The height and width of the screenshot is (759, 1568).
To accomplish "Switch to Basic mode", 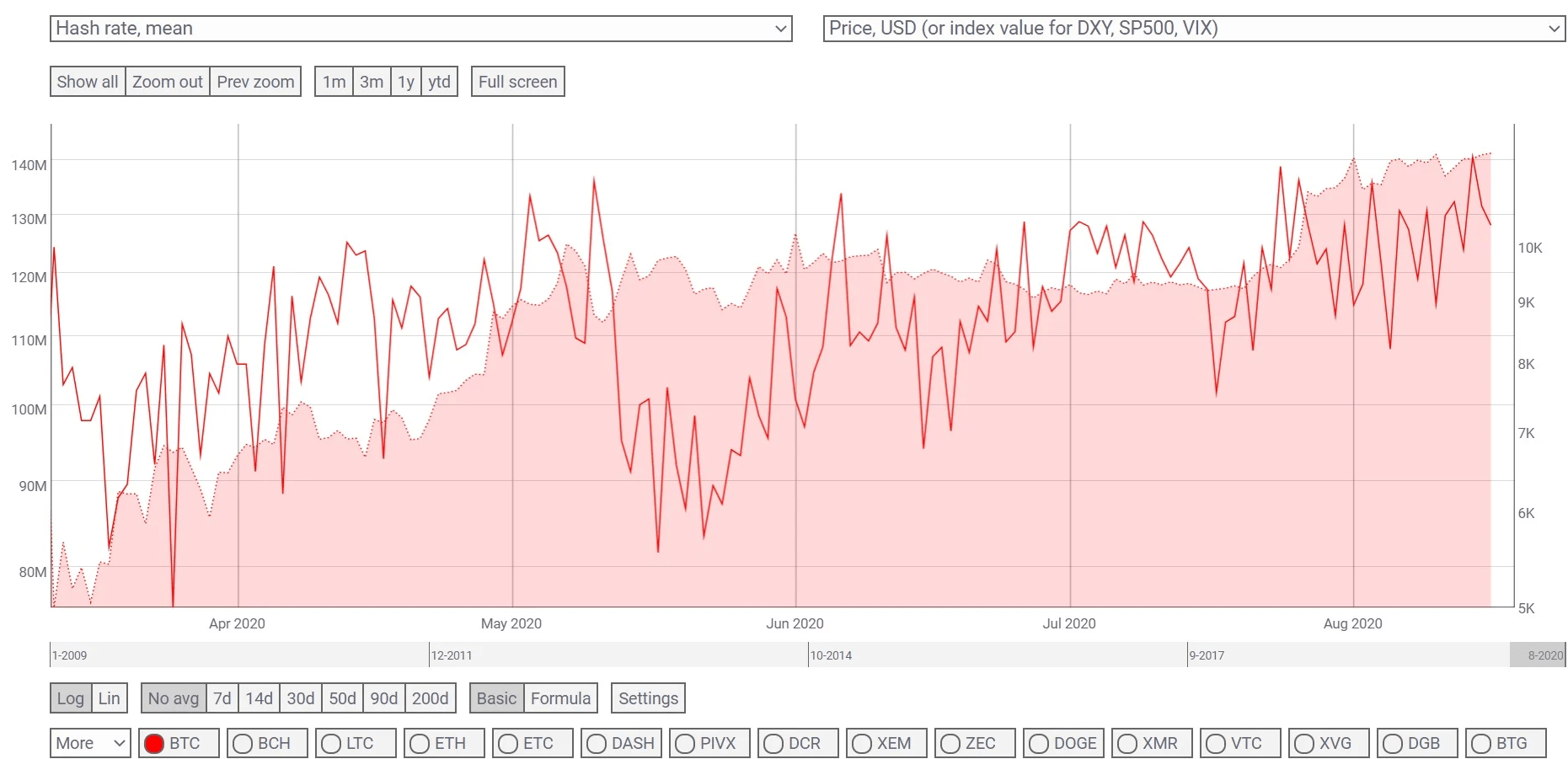I will (497, 698).
